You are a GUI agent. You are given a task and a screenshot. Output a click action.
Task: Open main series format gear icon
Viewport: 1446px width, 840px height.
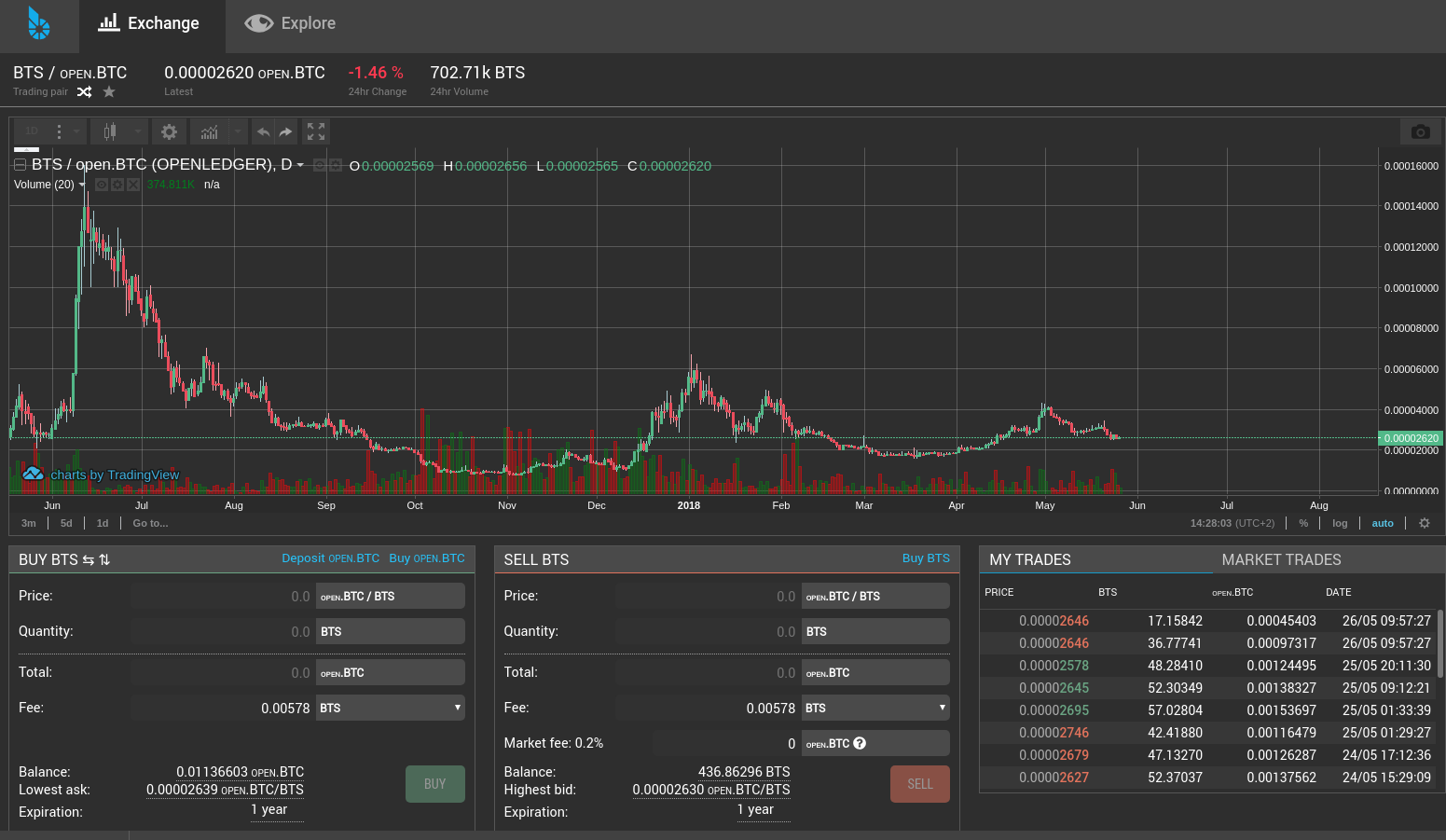[x=336, y=166]
